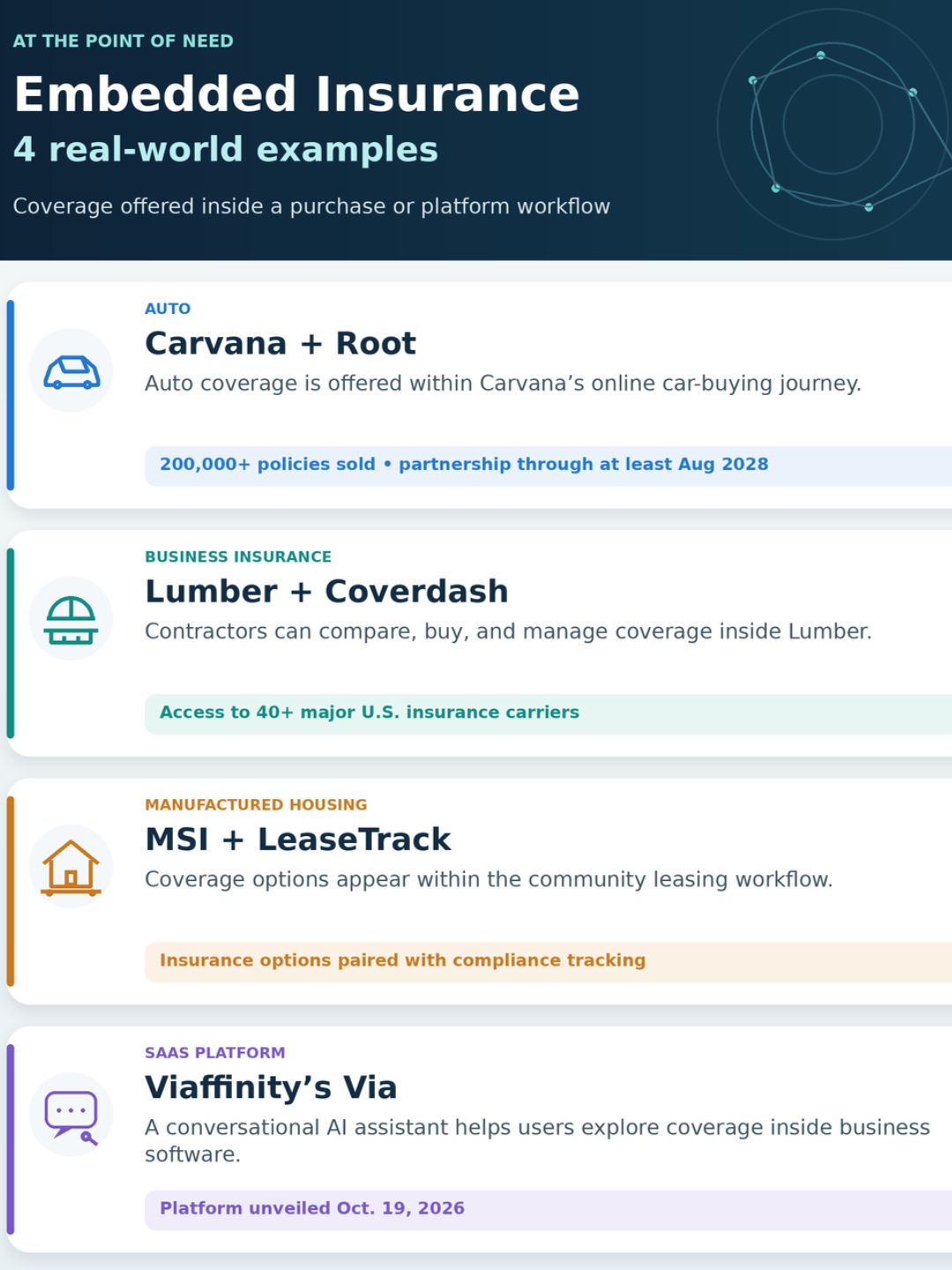This screenshot has width=952, height=1270.
Task: Click the "MSI + LeaseTrack" card title
Action: (x=298, y=839)
